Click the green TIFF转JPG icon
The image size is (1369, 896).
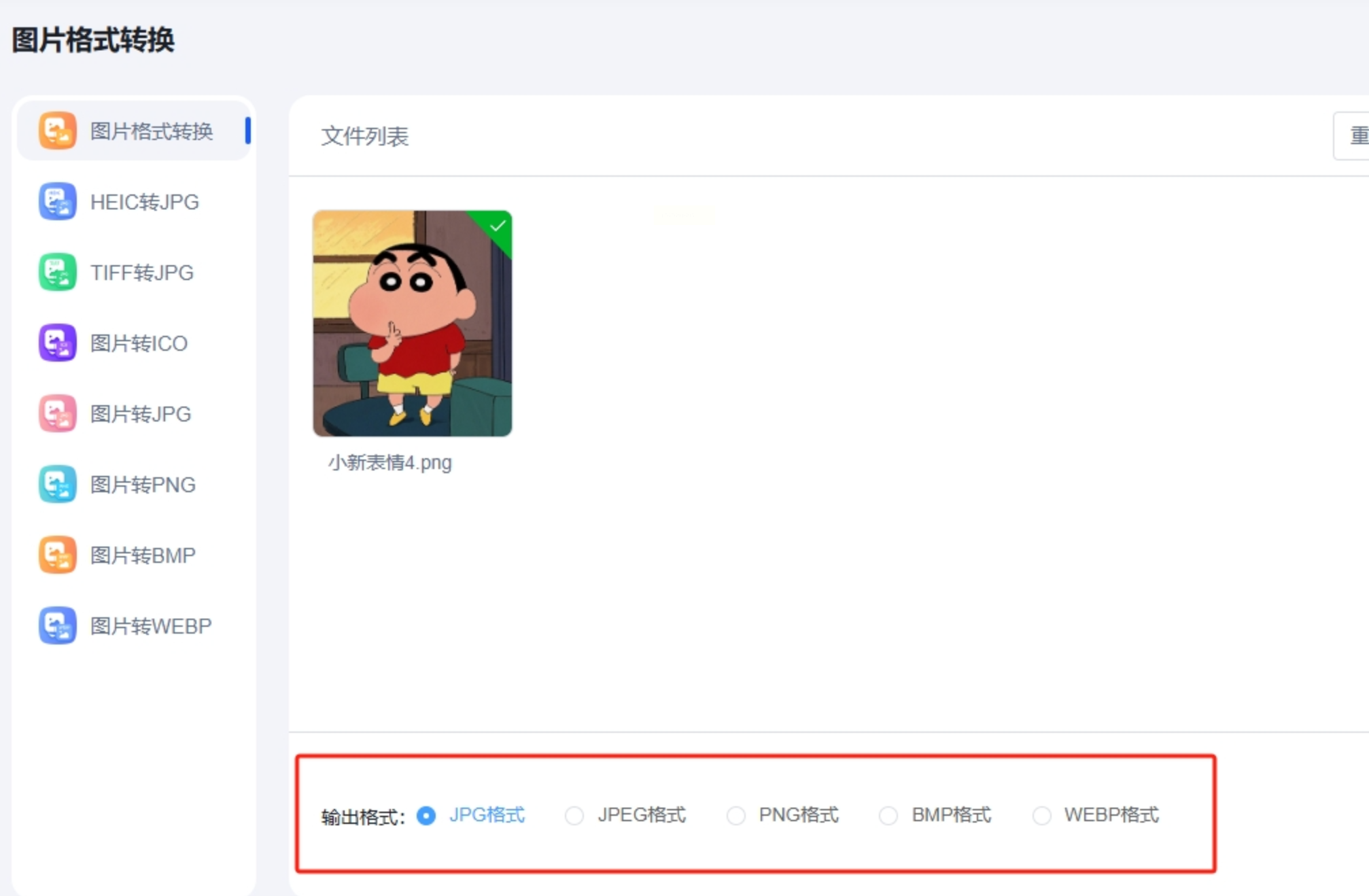[57, 272]
